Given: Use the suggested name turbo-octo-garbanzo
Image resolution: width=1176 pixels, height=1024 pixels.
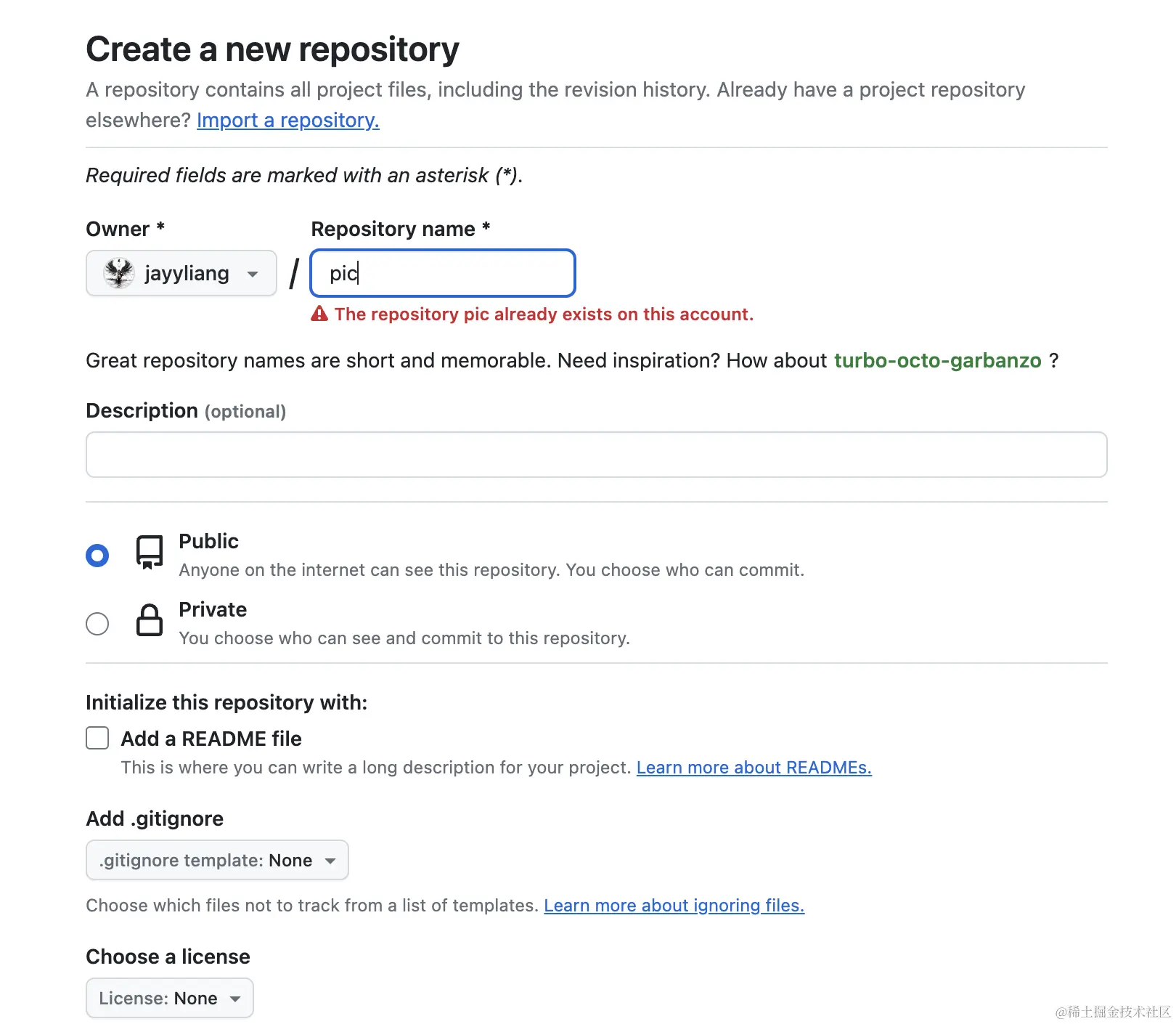Looking at the screenshot, I should (x=937, y=360).
